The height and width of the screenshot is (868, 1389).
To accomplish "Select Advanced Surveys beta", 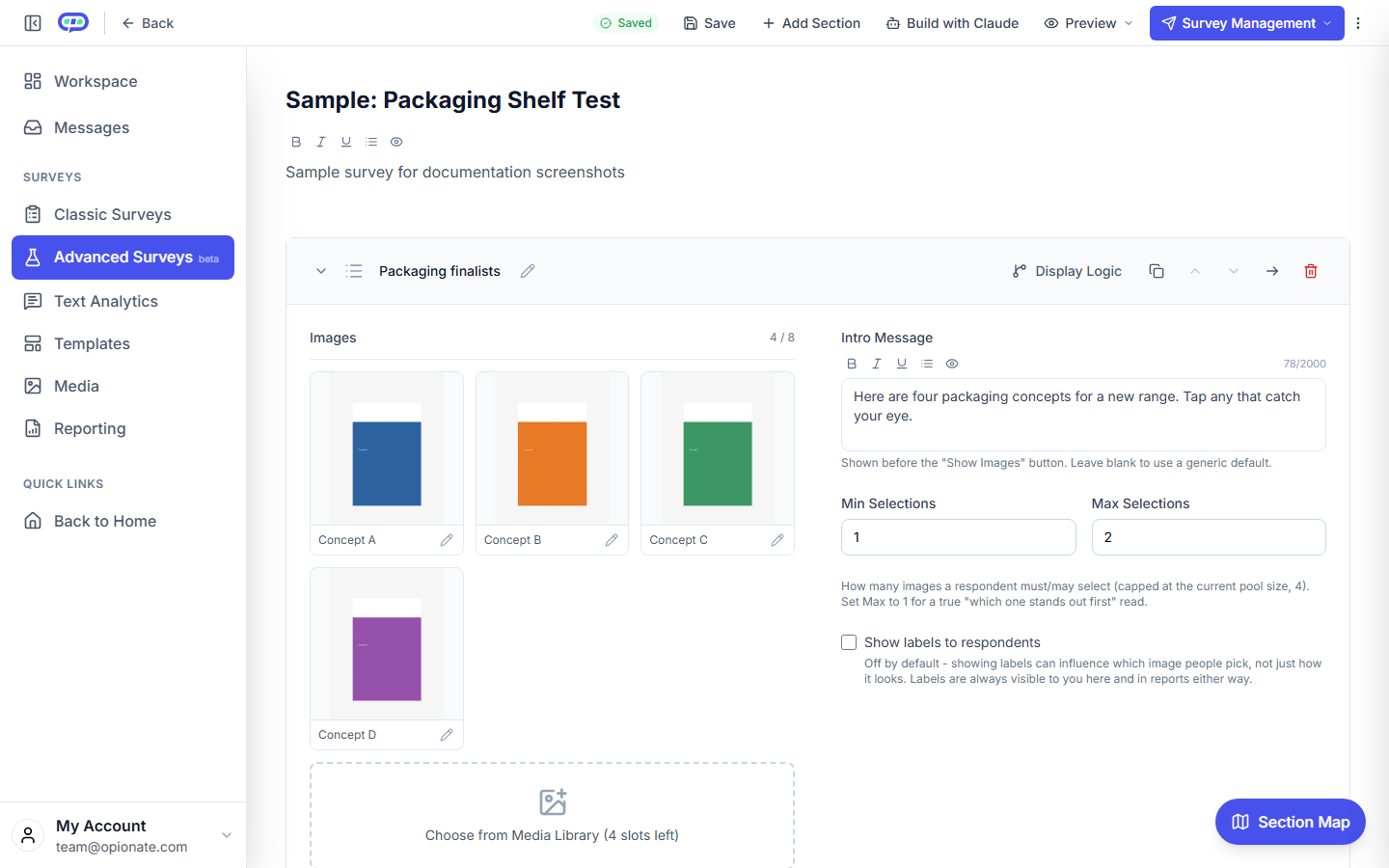I will coord(123,258).
